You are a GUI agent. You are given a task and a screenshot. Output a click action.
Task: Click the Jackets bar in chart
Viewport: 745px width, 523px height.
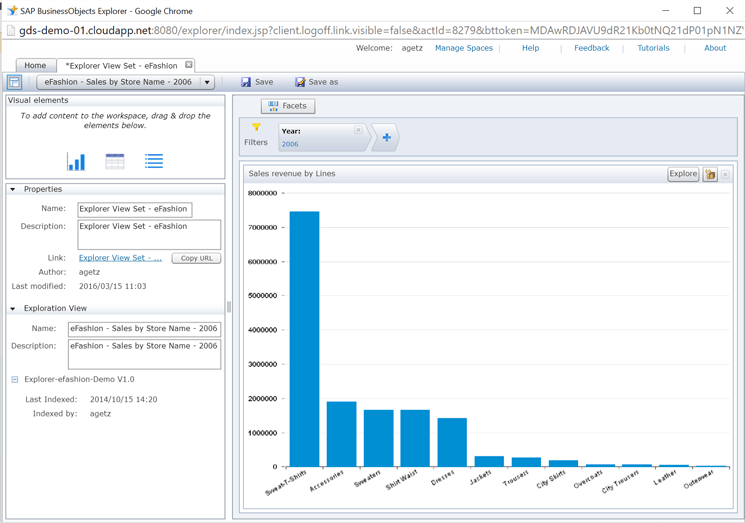[489, 461]
